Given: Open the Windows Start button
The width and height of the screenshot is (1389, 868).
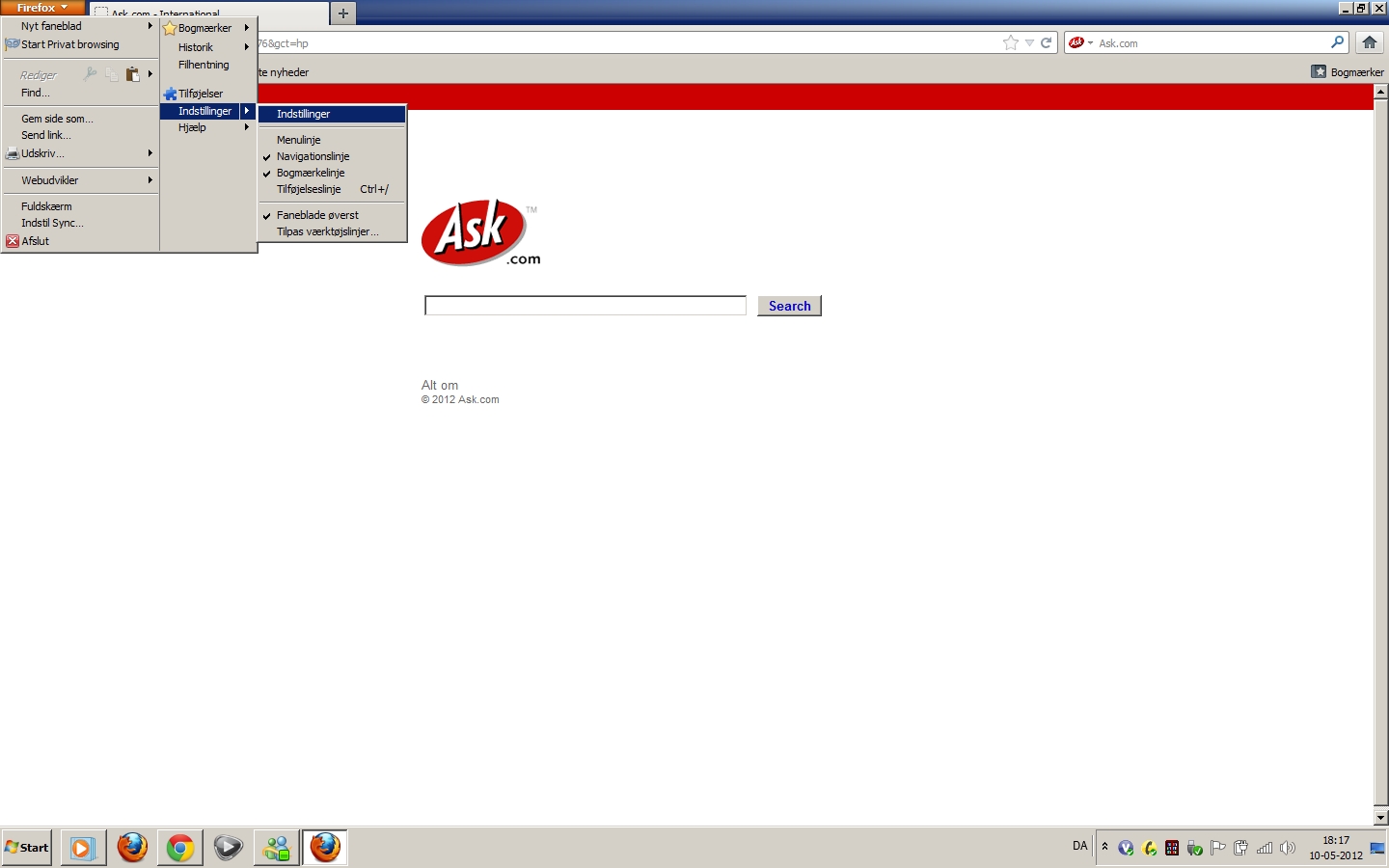Looking at the screenshot, I should 27,848.
